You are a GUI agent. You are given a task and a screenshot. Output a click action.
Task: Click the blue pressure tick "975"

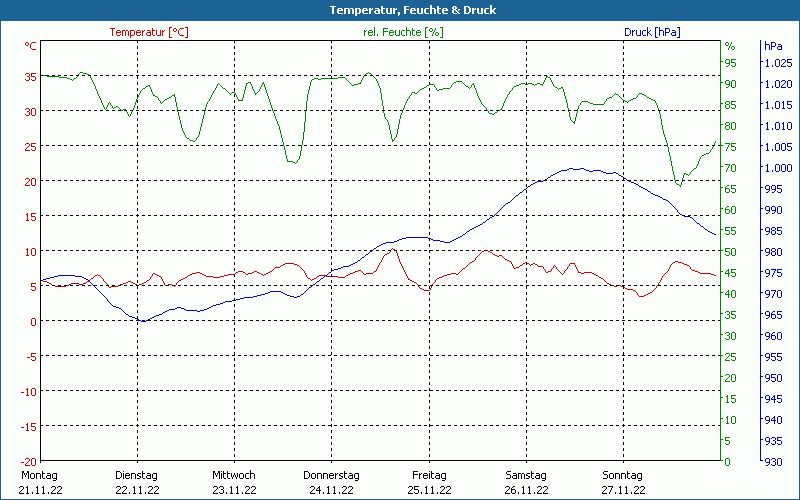pyautogui.click(x=773, y=273)
